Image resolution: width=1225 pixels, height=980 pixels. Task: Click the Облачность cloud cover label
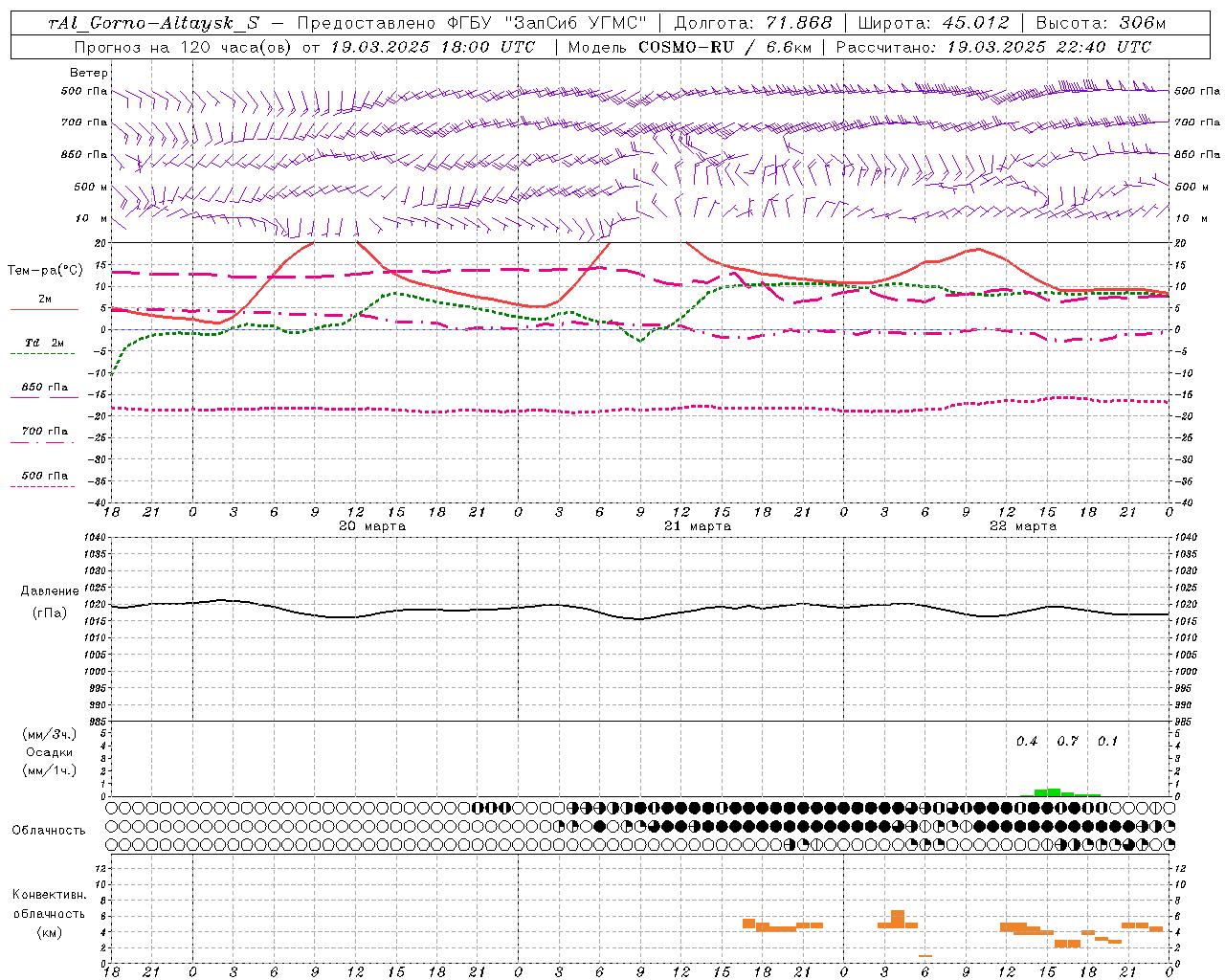(x=49, y=830)
